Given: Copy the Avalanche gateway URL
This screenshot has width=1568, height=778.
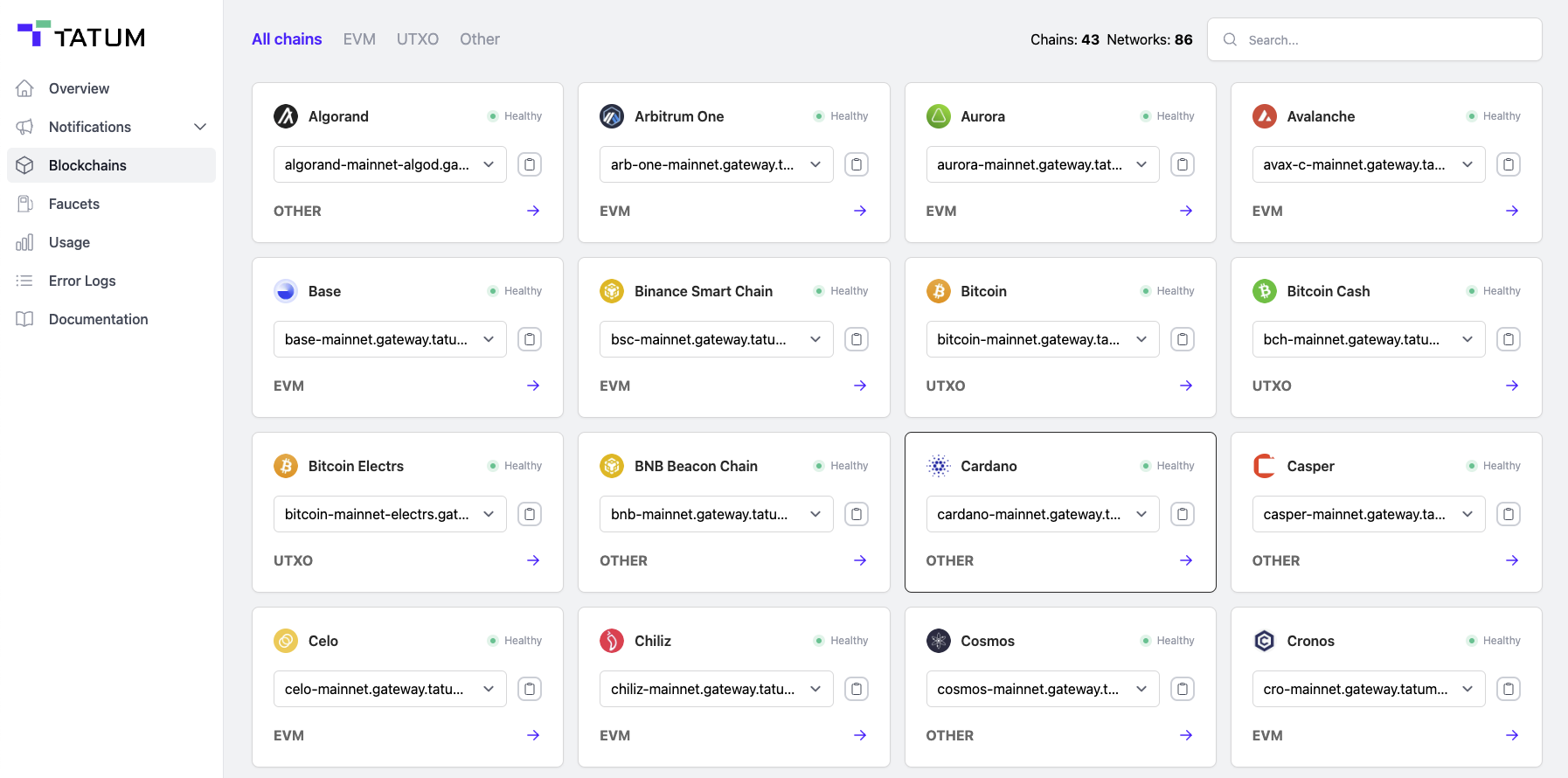Looking at the screenshot, I should coord(1509,164).
